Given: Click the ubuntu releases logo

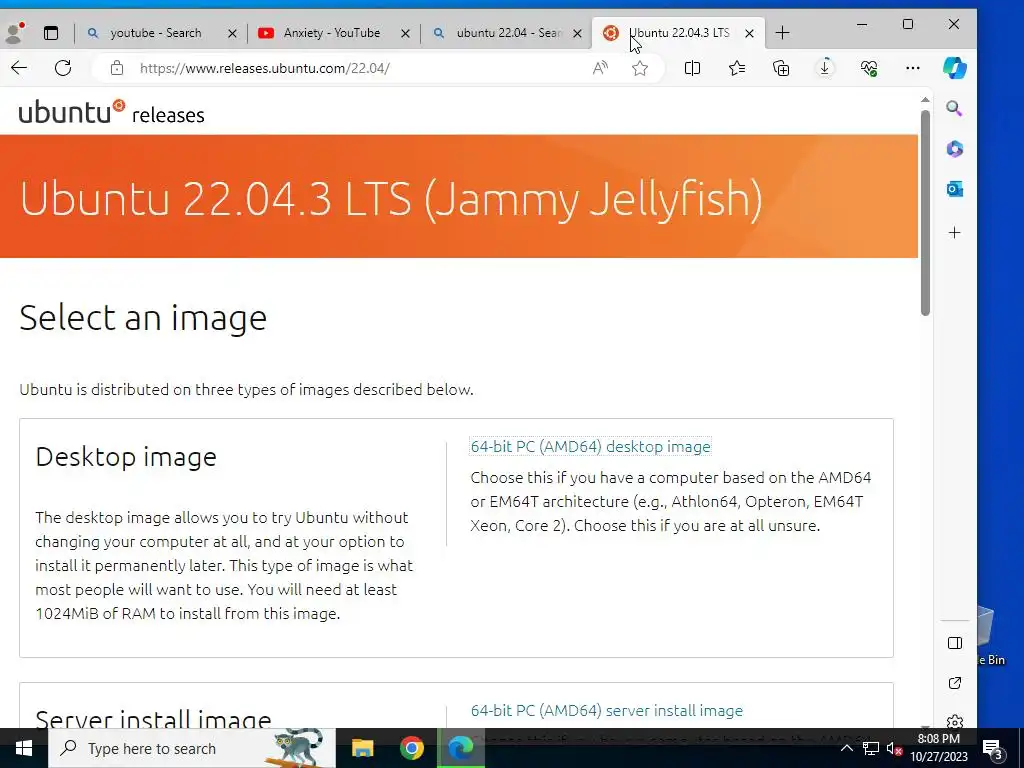Looking at the screenshot, I should coord(112,112).
